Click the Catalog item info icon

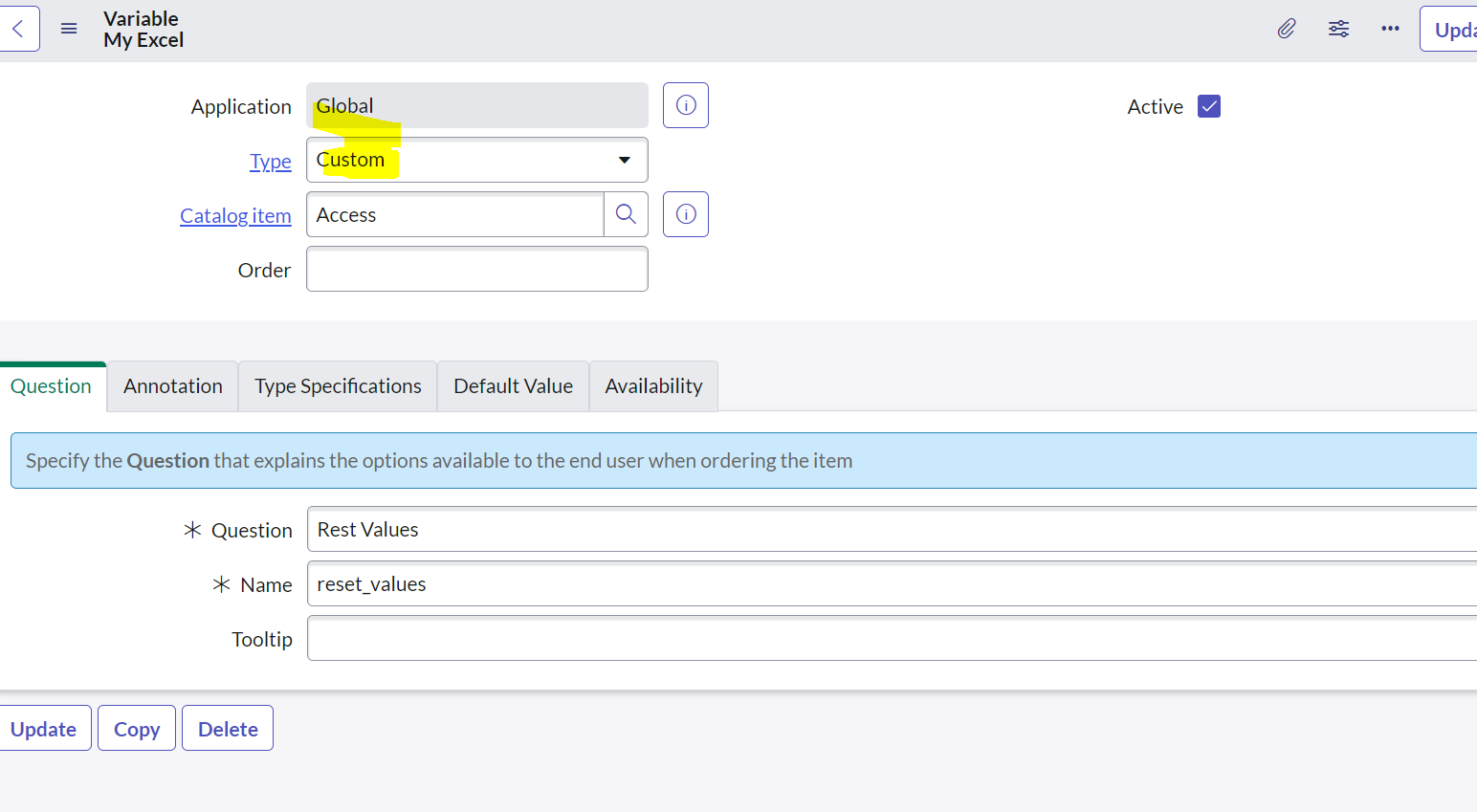coord(685,213)
